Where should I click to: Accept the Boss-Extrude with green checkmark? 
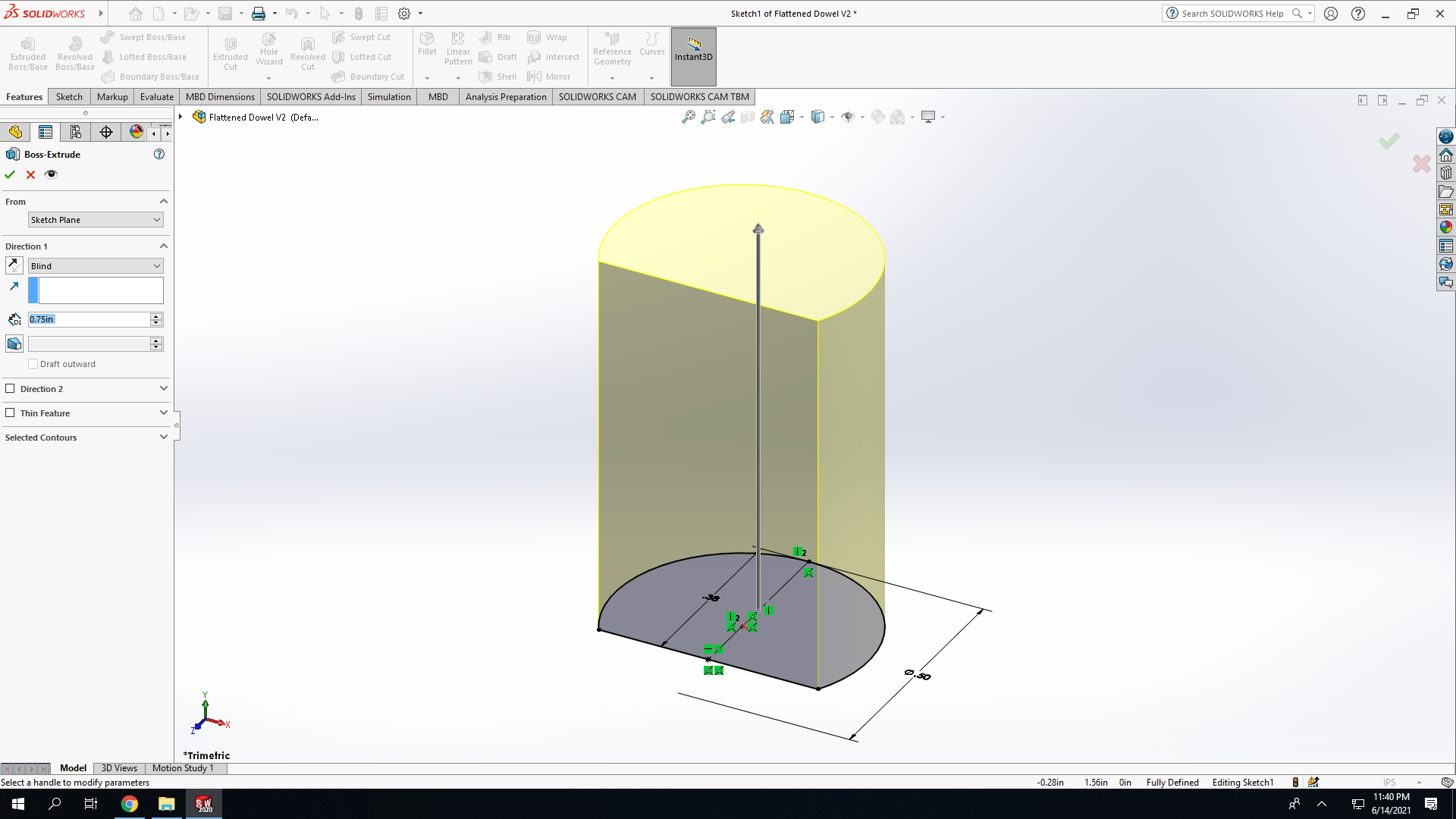coord(10,174)
